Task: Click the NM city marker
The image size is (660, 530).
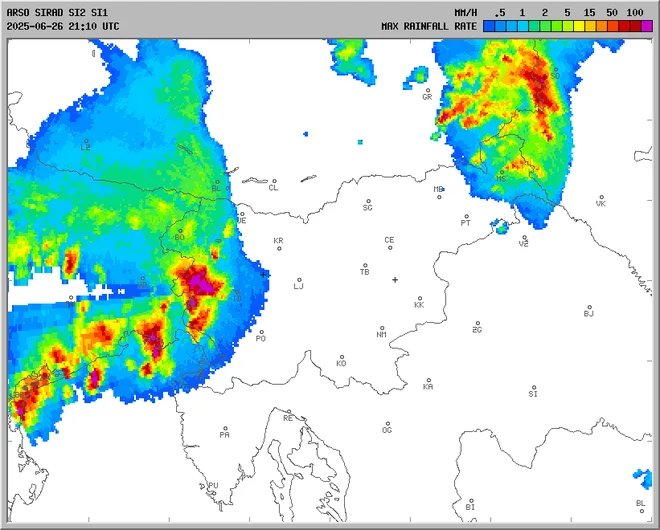Action: coord(381,328)
